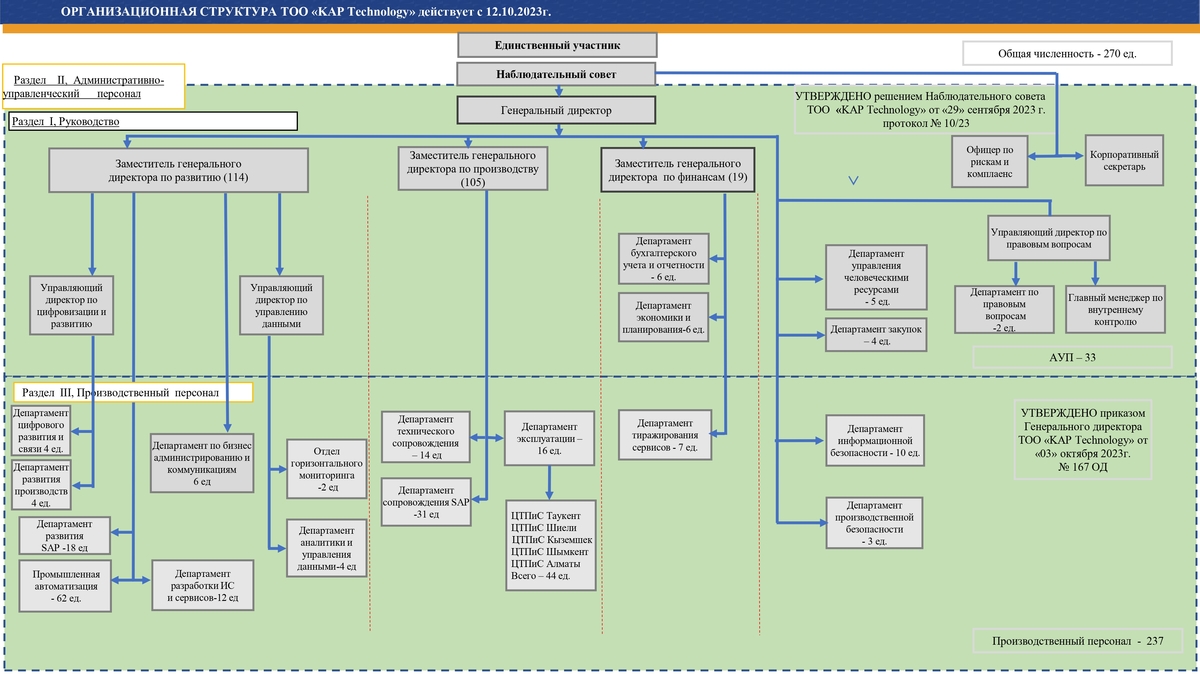Click 'Департамент по бизнес администрированию и коммуникациям'
The width and height of the screenshot is (1200, 675).
[202, 461]
